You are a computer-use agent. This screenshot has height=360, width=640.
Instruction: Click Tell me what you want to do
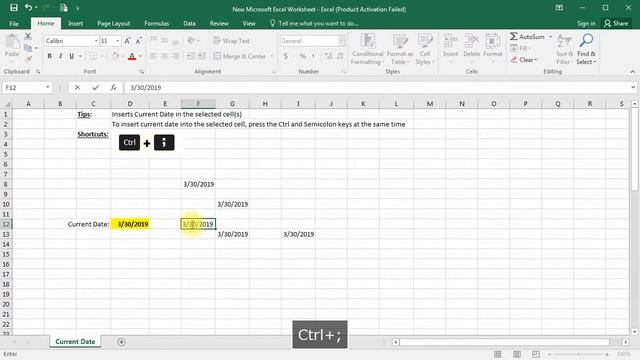[x=314, y=24]
